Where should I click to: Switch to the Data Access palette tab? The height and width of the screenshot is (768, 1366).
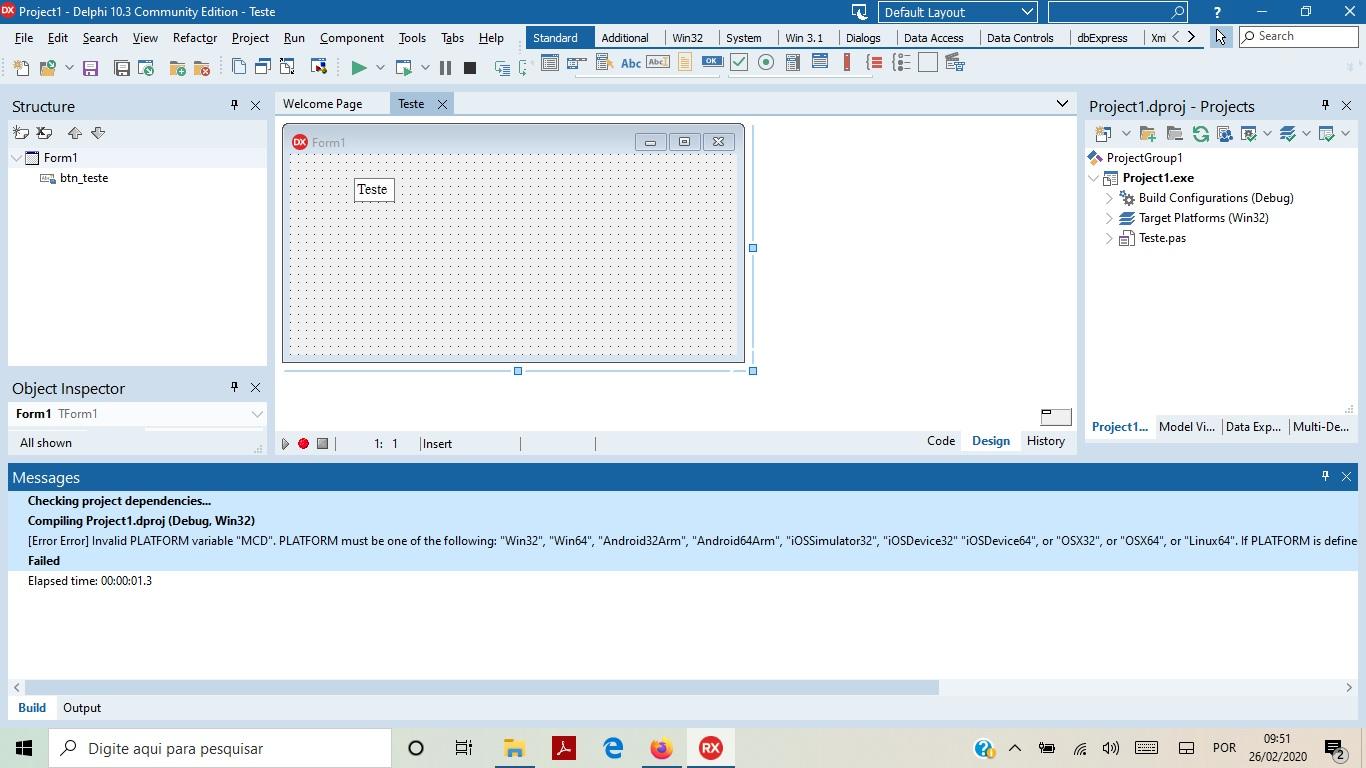(x=933, y=38)
